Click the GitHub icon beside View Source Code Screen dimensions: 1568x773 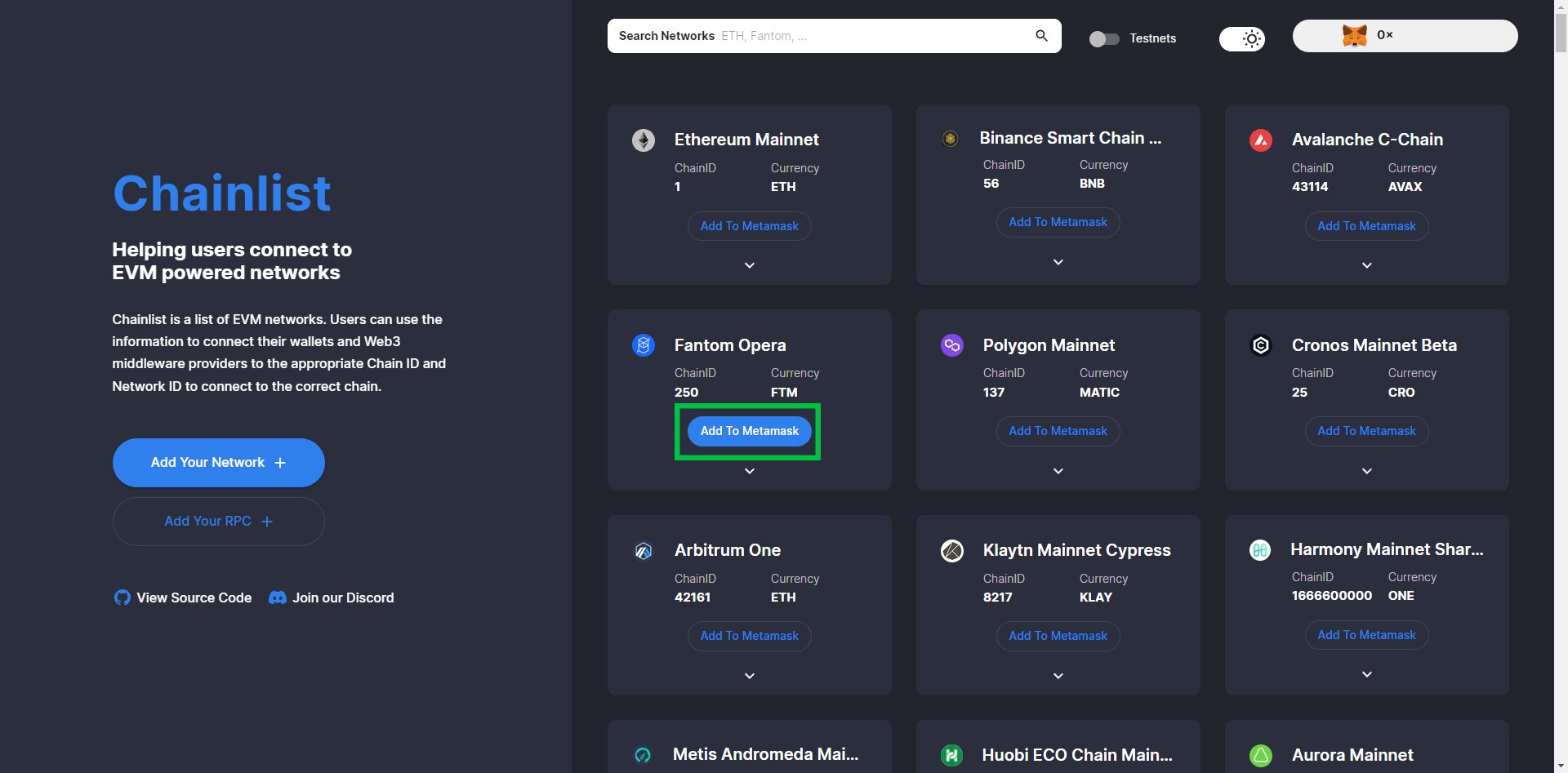[122, 598]
